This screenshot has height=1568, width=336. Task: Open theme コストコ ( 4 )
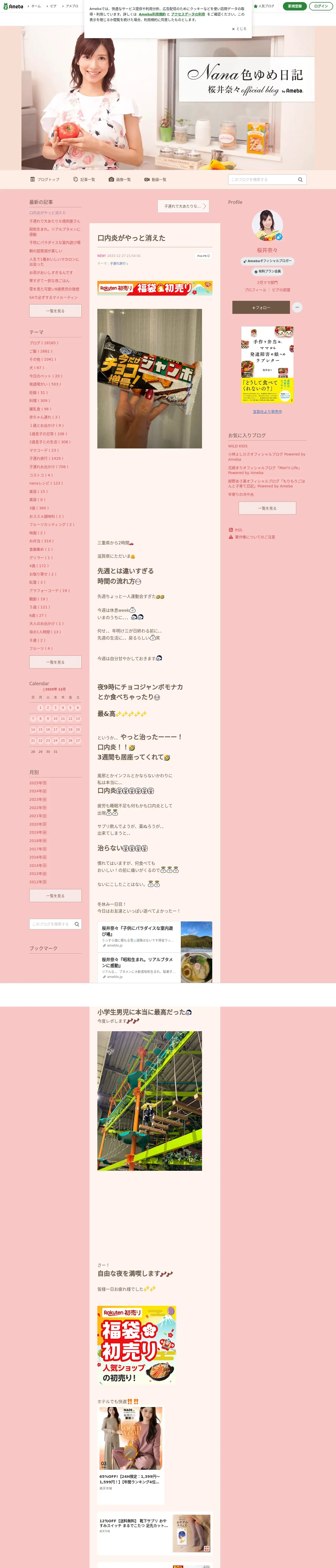click(x=41, y=475)
